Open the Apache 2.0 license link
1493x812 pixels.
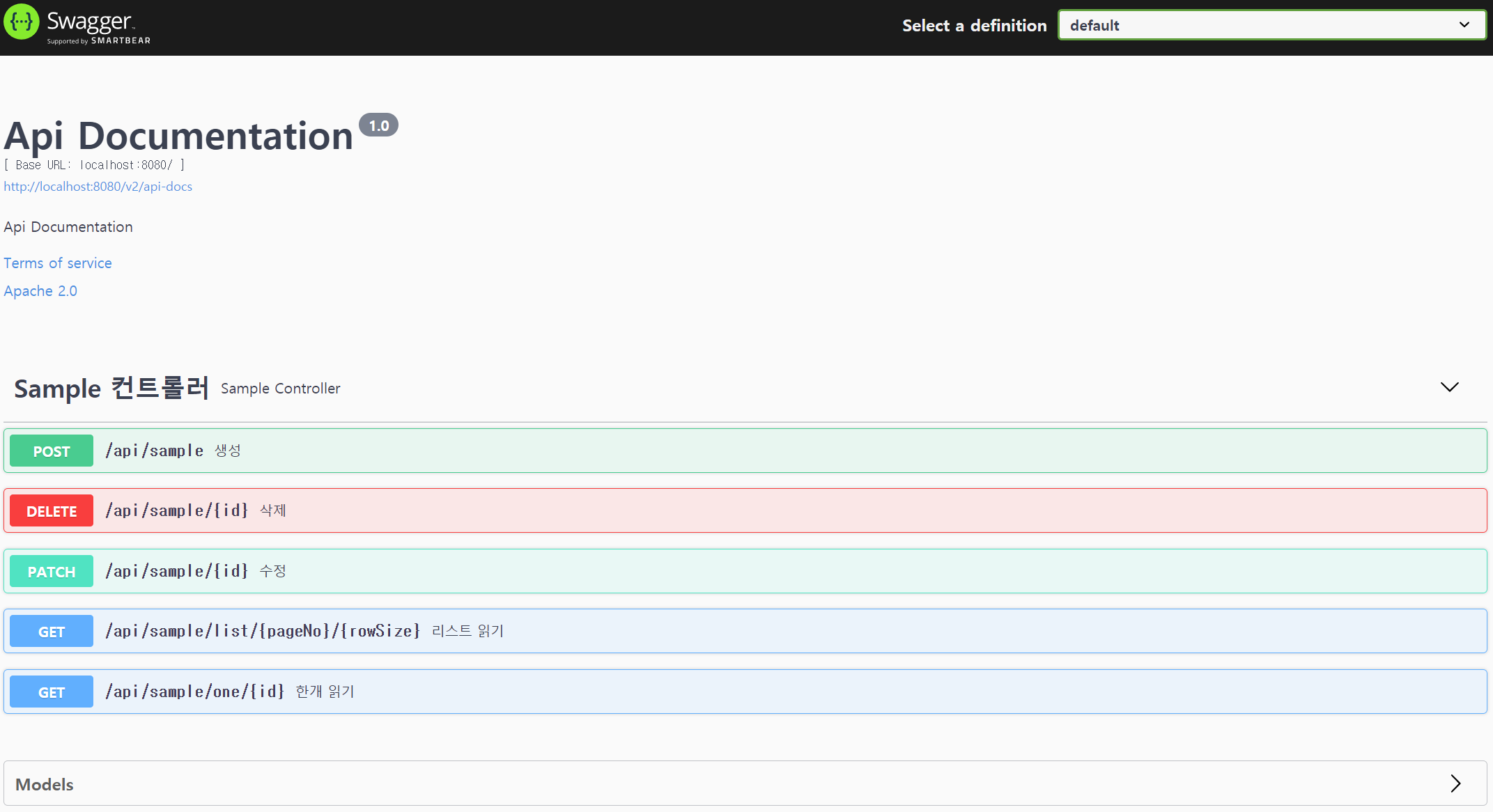click(40, 290)
